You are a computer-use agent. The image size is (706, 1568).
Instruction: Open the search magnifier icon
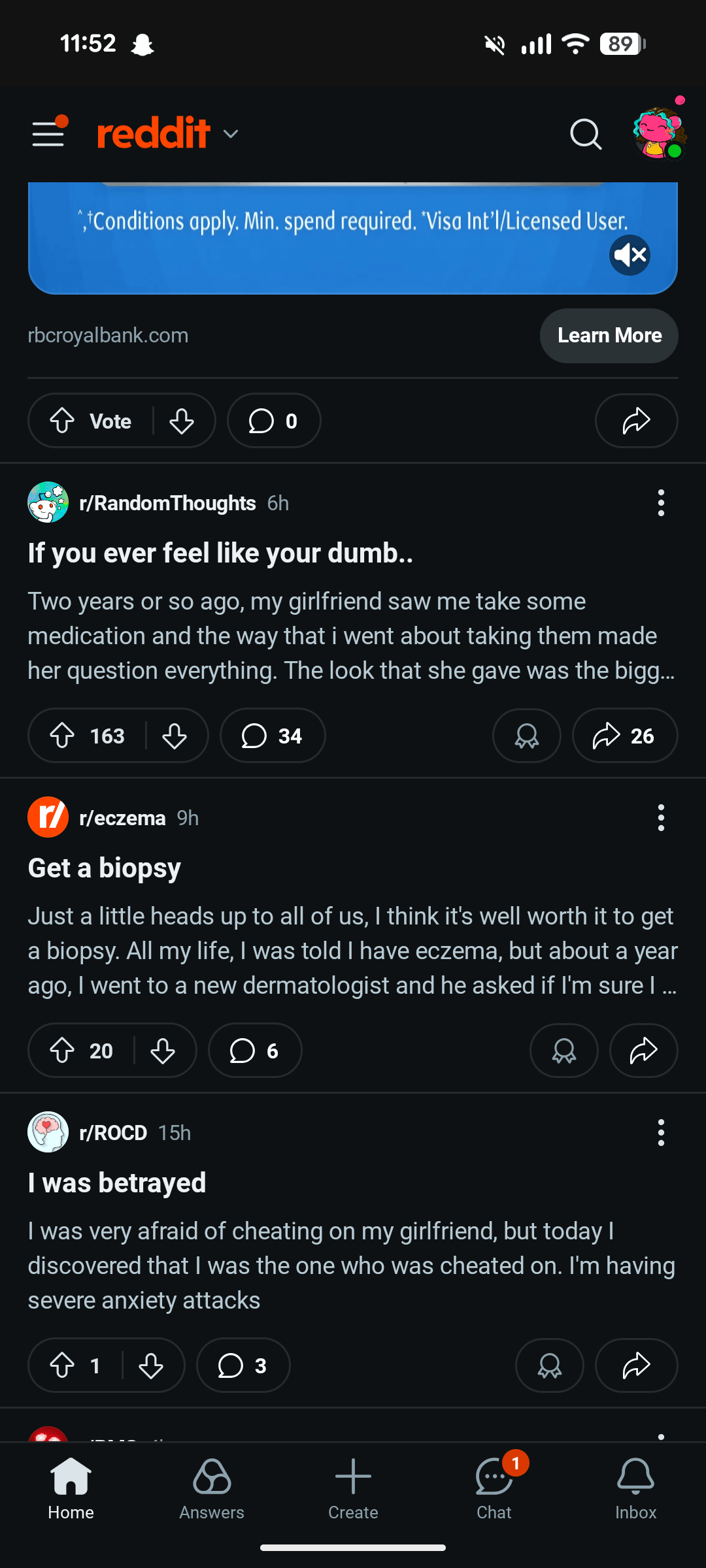585,135
